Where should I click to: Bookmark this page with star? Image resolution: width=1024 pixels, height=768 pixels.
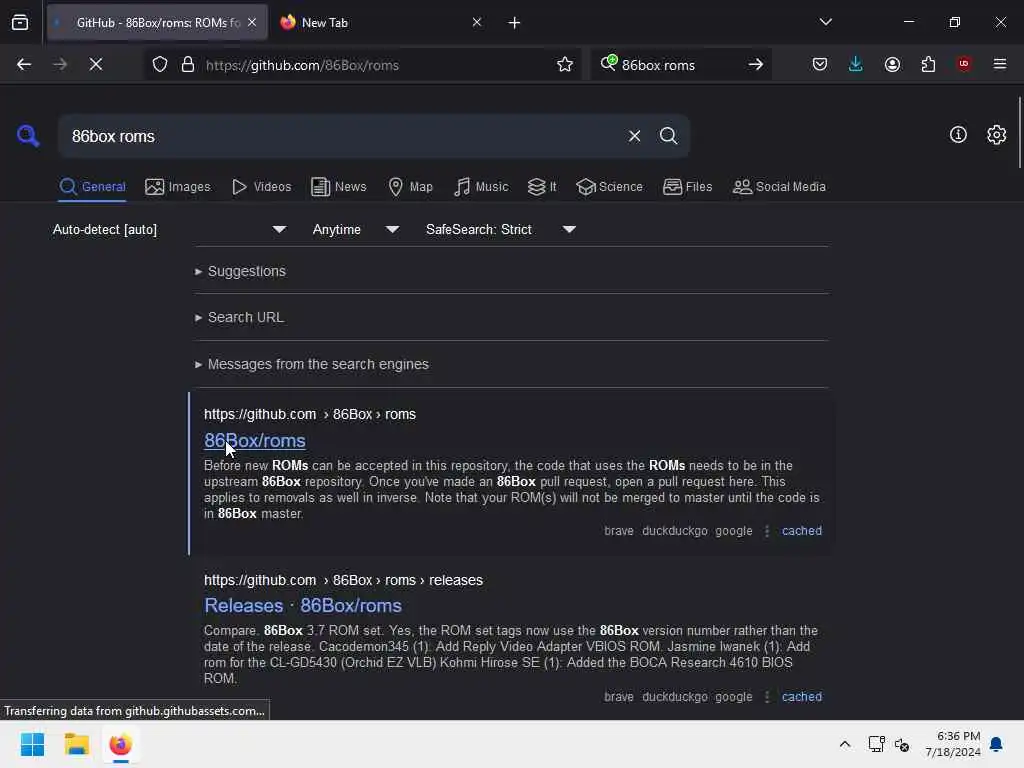point(565,64)
